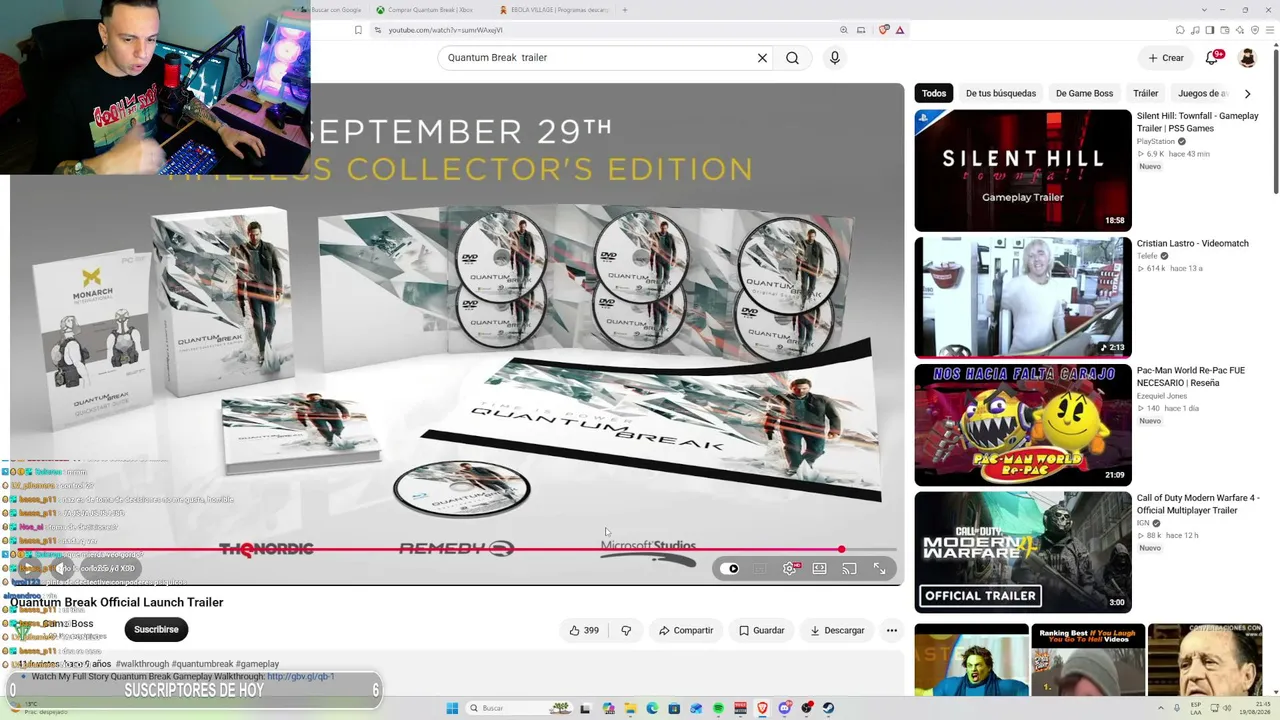Image resolution: width=1280 pixels, height=720 pixels.
Task: Save the video with Guardar
Action: (762, 631)
